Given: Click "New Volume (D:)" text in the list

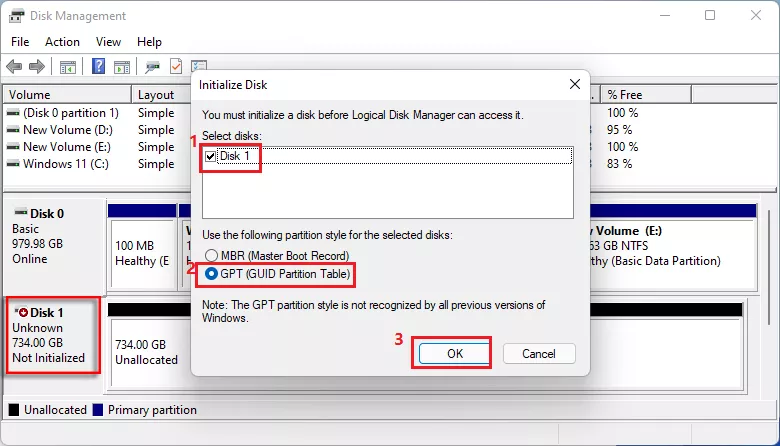Looking at the screenshot, I should [x=68, y=130].
